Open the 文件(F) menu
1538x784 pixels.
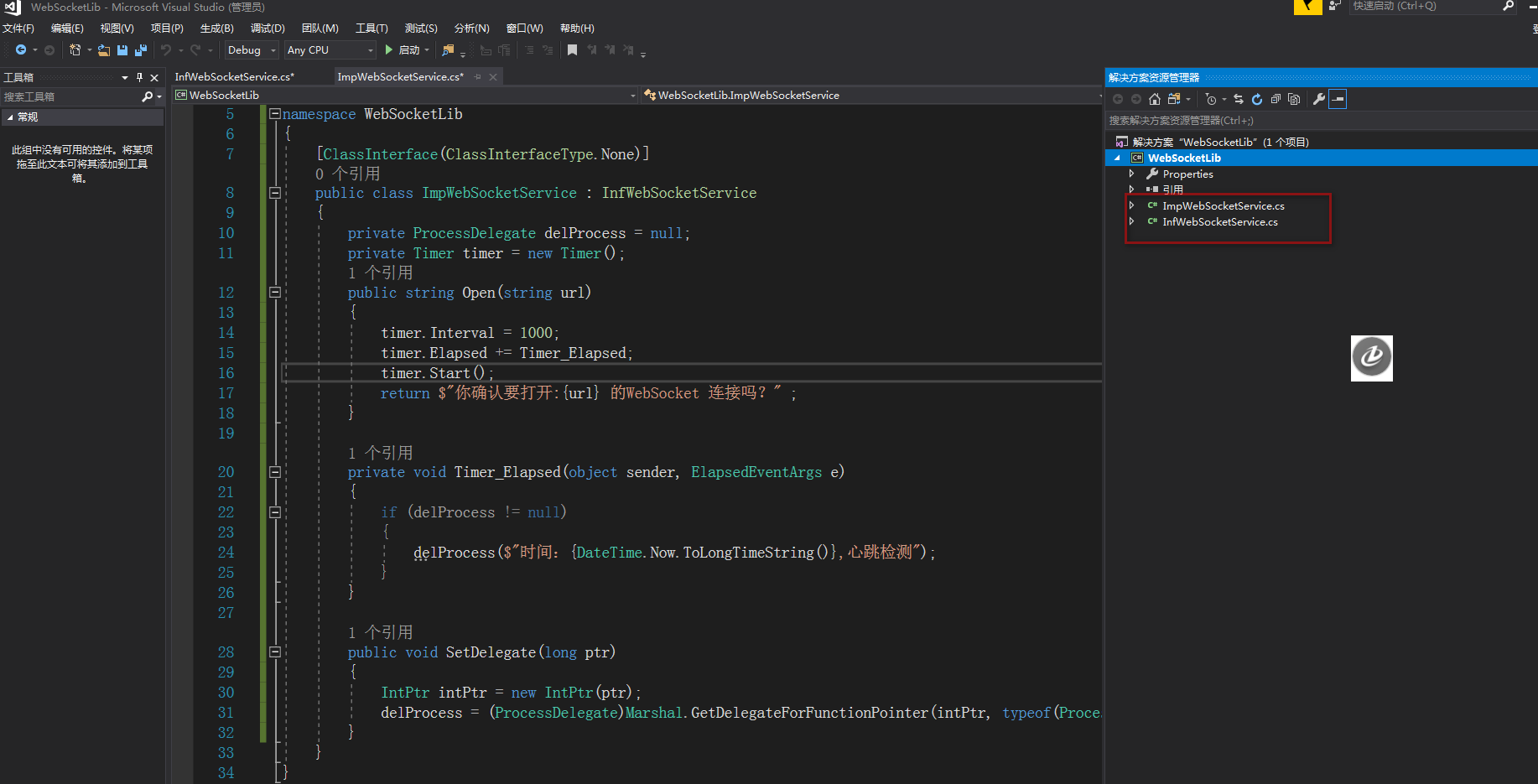click(18, 29)
